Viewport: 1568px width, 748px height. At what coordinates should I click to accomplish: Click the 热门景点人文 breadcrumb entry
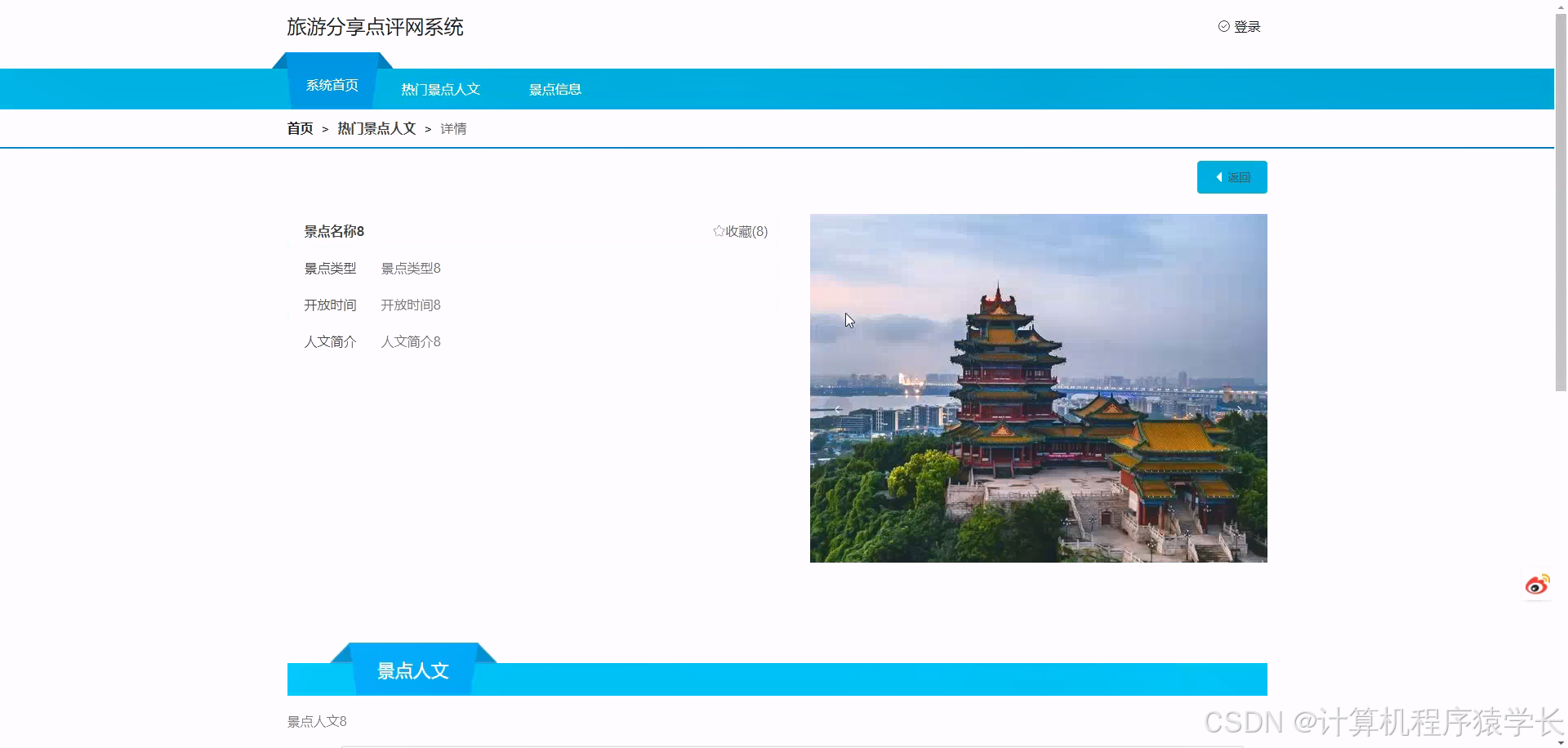(377, 128)
